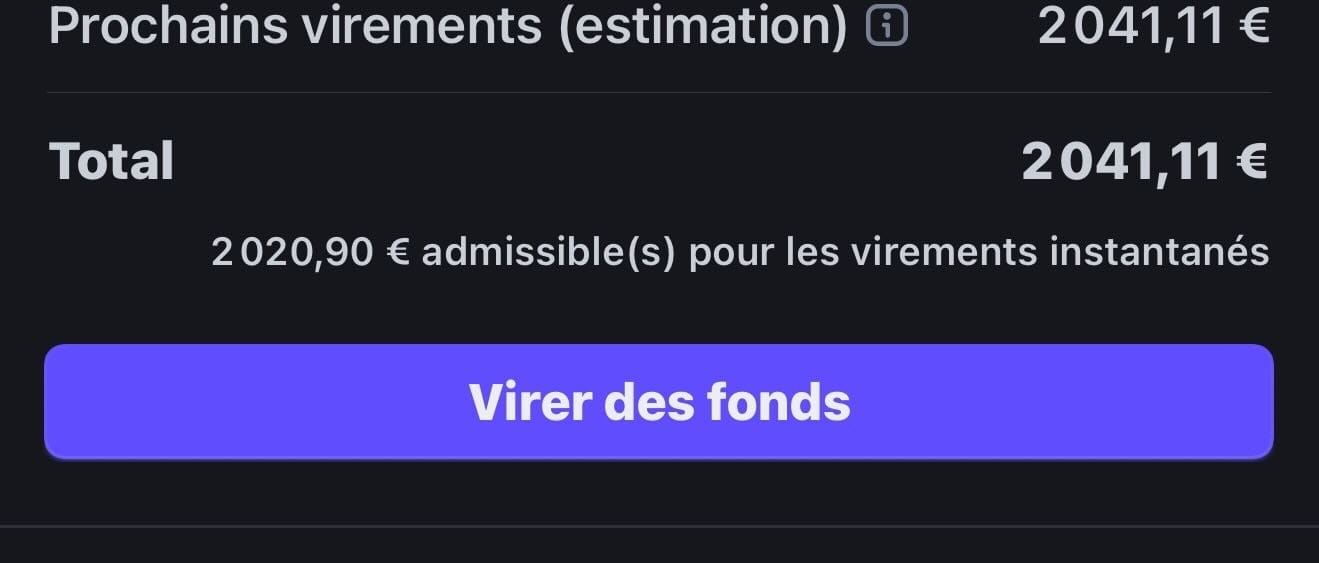Select the word 'admissible(s)'

tap(549, 252)
